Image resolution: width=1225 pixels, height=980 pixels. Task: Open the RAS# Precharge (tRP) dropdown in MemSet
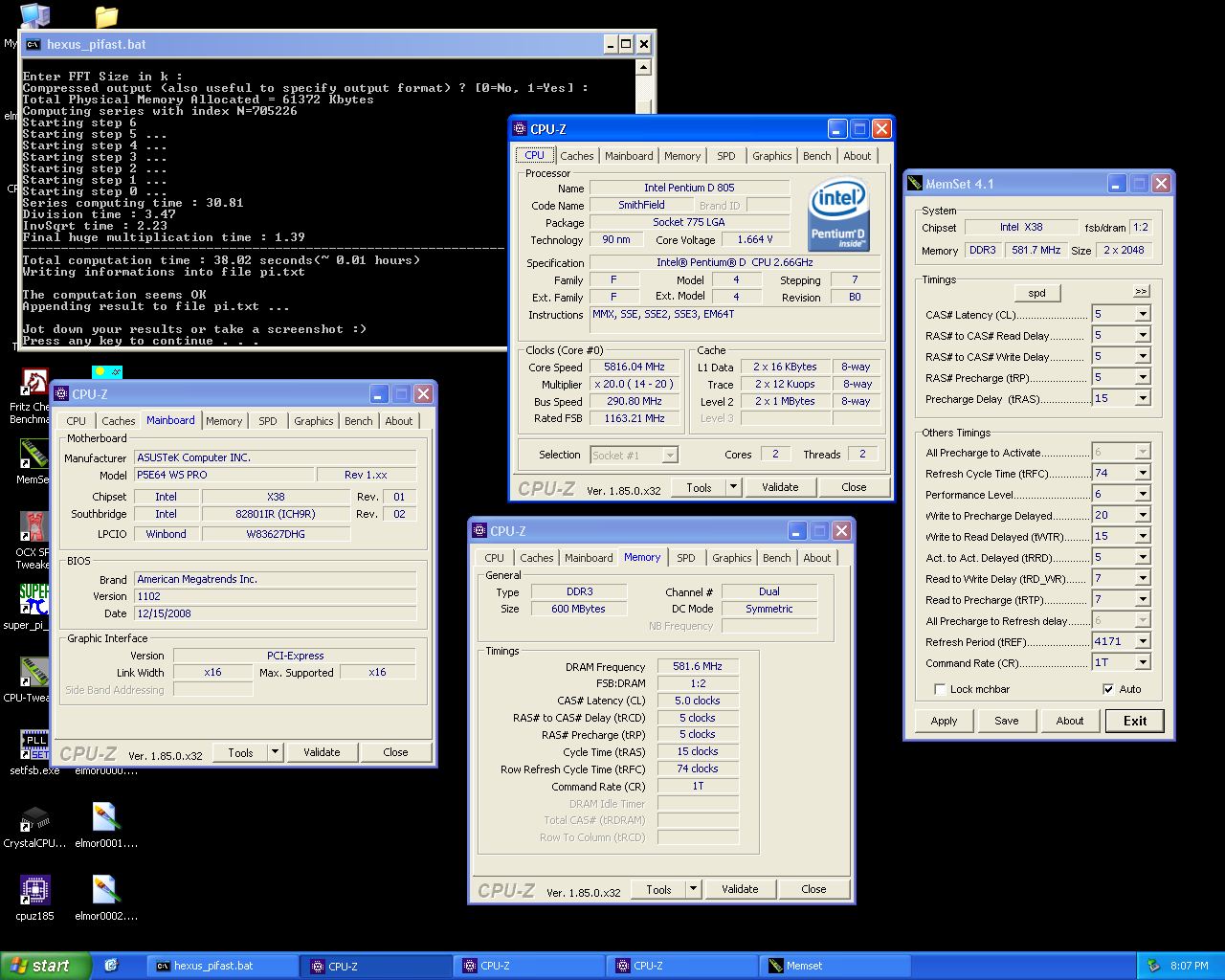point(1143,377)
